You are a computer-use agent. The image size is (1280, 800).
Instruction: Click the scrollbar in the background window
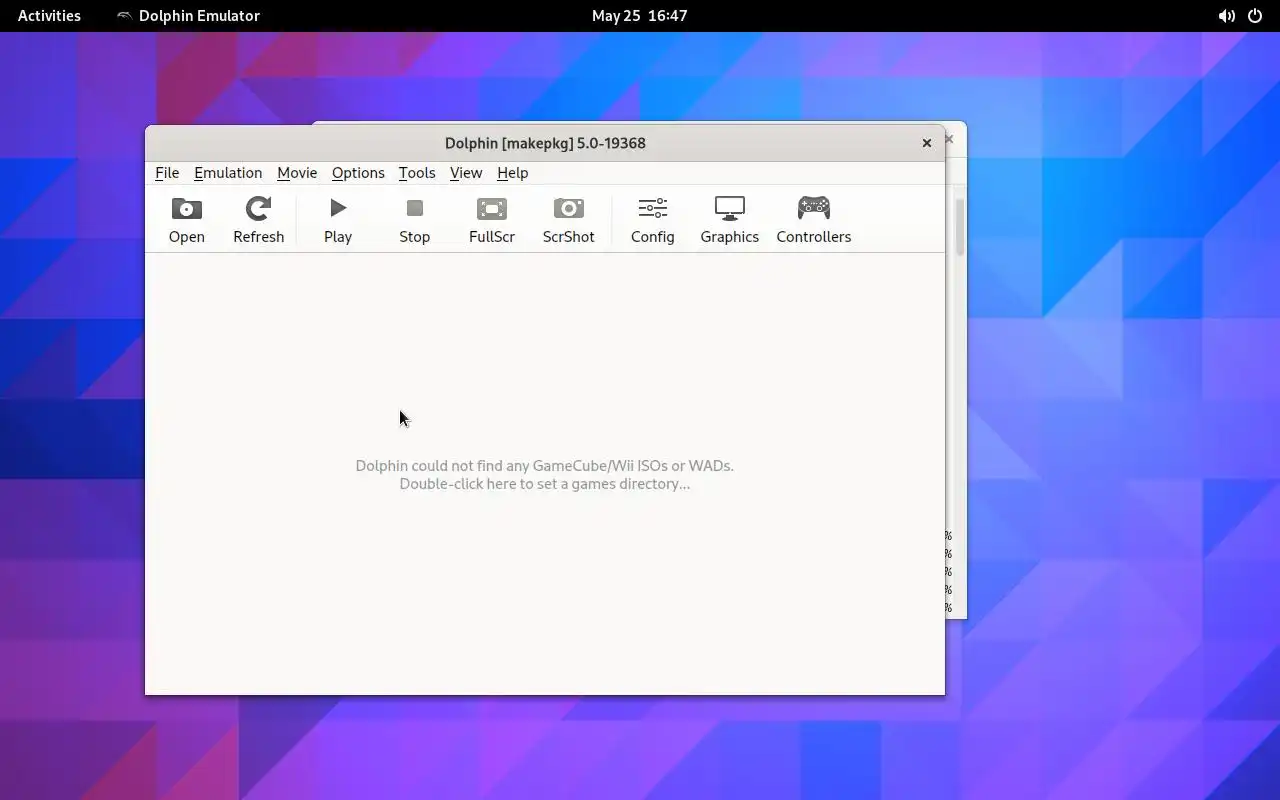coord(960,227)
